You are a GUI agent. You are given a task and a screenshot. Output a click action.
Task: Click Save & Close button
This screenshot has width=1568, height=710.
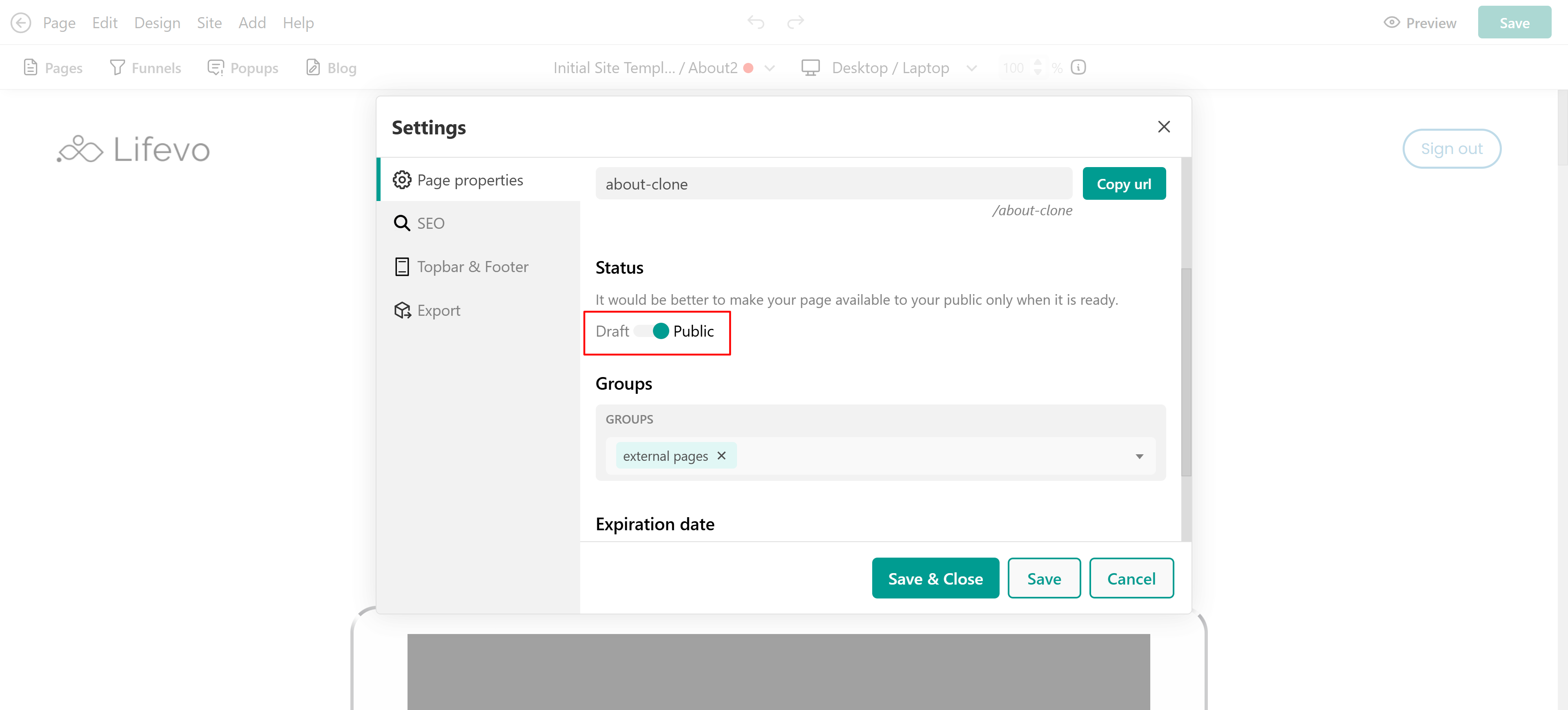935,578
